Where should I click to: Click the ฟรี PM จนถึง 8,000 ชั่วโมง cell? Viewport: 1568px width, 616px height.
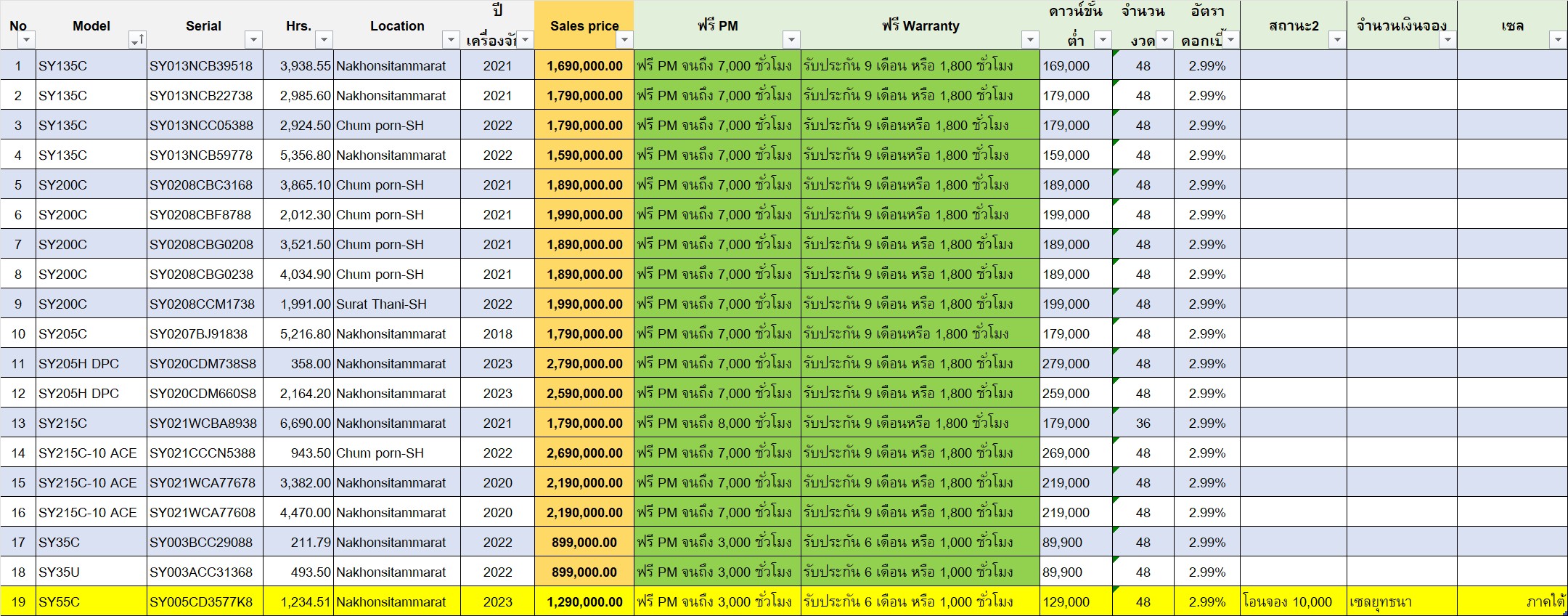pyautogui.click(x=717, y=423)
